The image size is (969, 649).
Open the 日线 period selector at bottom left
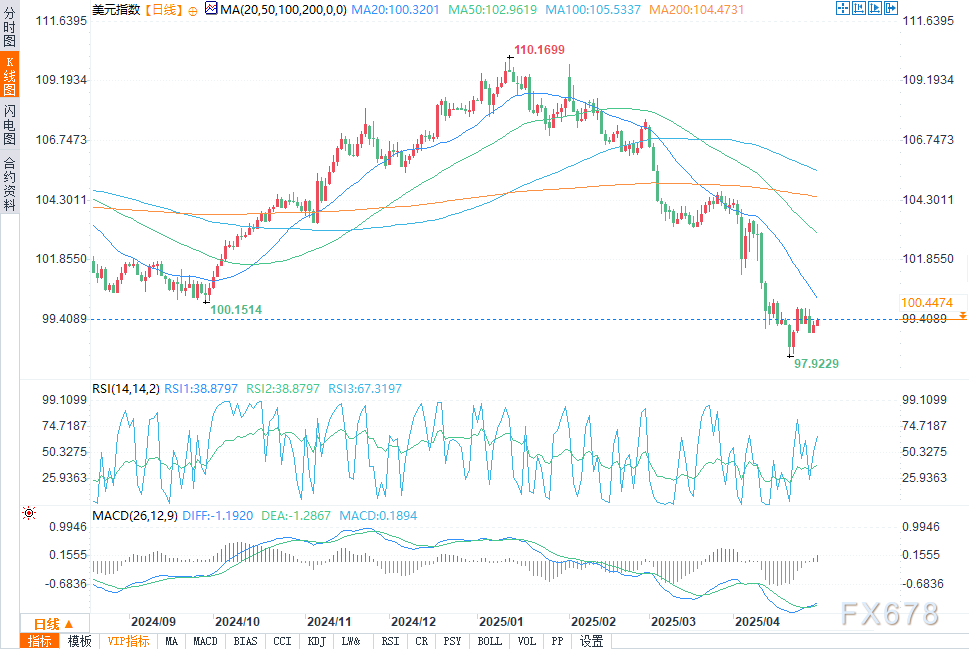point(52,623)
